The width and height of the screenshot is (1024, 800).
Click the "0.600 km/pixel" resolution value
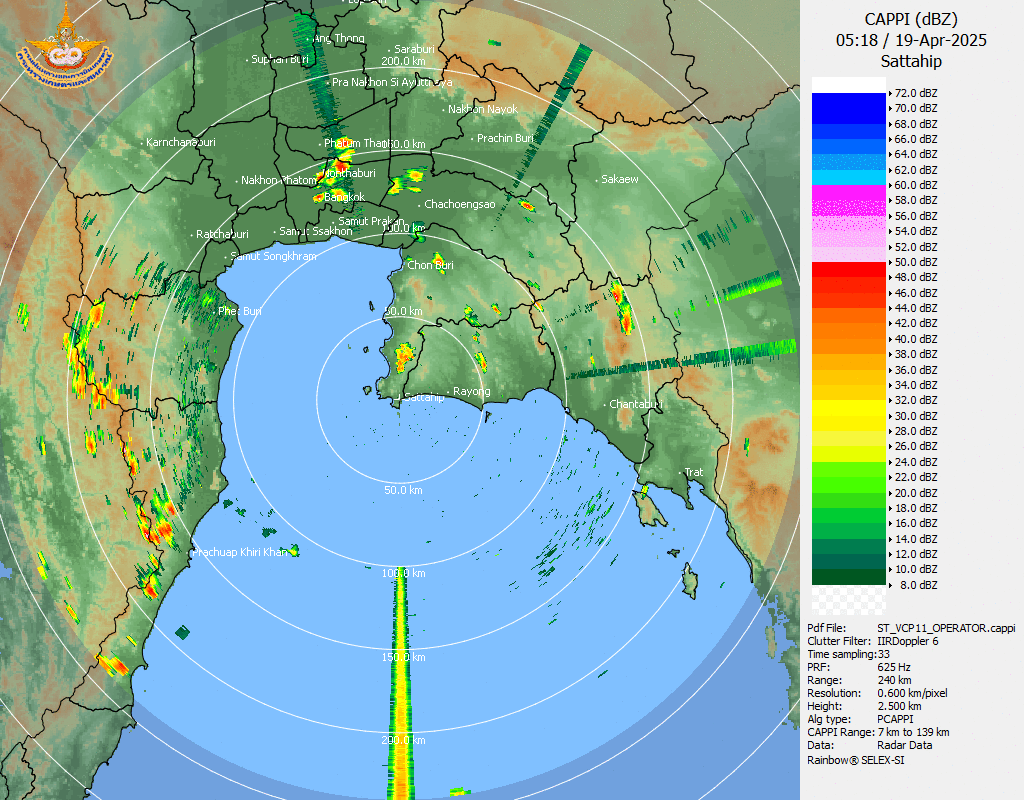pyautogui.click(x=912, y=694)
